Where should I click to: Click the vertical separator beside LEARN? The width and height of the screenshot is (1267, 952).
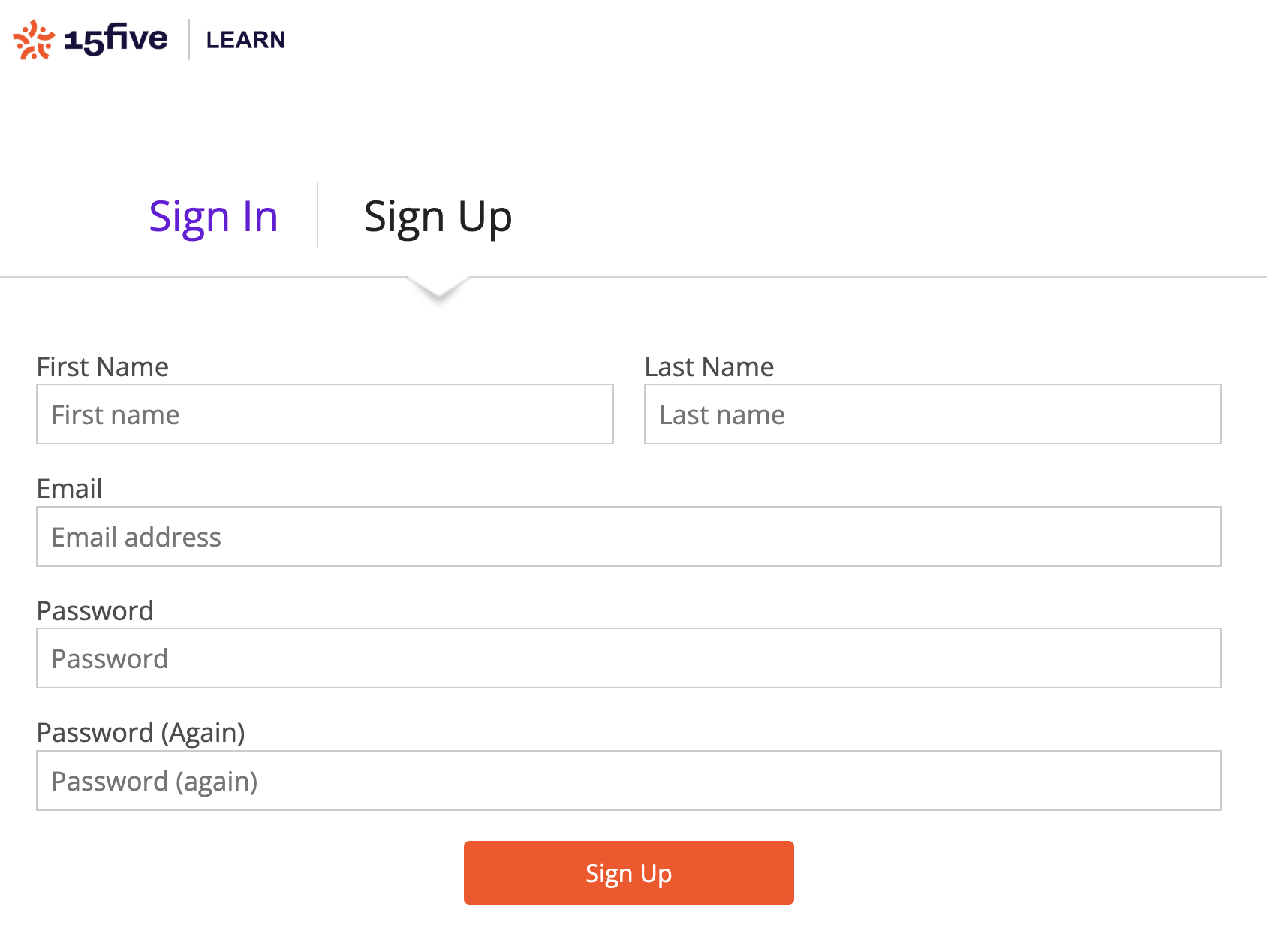point(188,39)
